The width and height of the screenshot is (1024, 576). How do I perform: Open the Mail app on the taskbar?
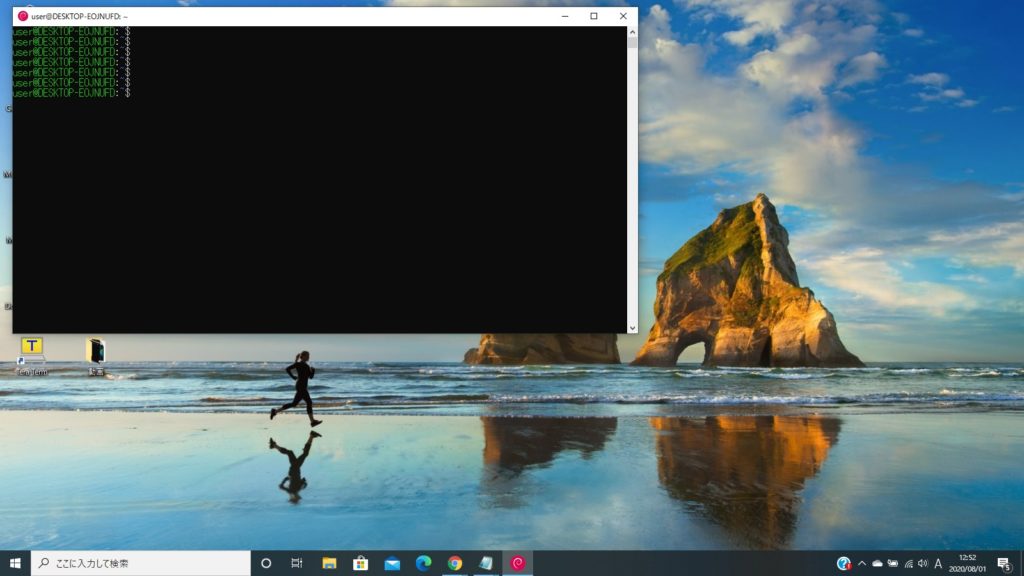[392, 563]
